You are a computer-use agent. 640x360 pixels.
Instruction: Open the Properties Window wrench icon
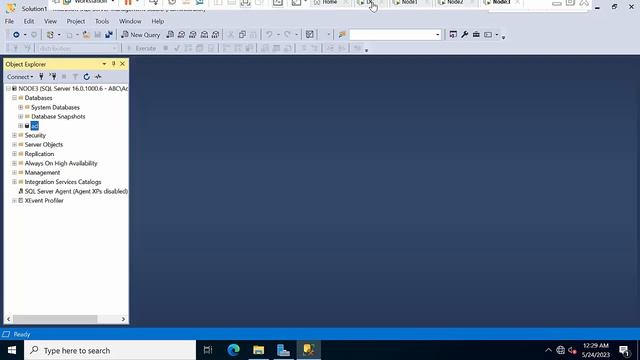pos(464,35)
